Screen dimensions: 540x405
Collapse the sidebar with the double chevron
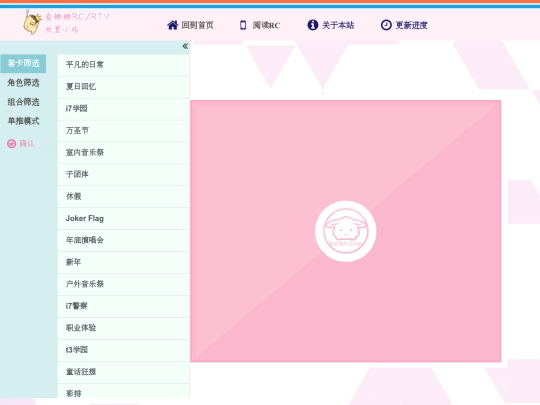click(185, 46)
